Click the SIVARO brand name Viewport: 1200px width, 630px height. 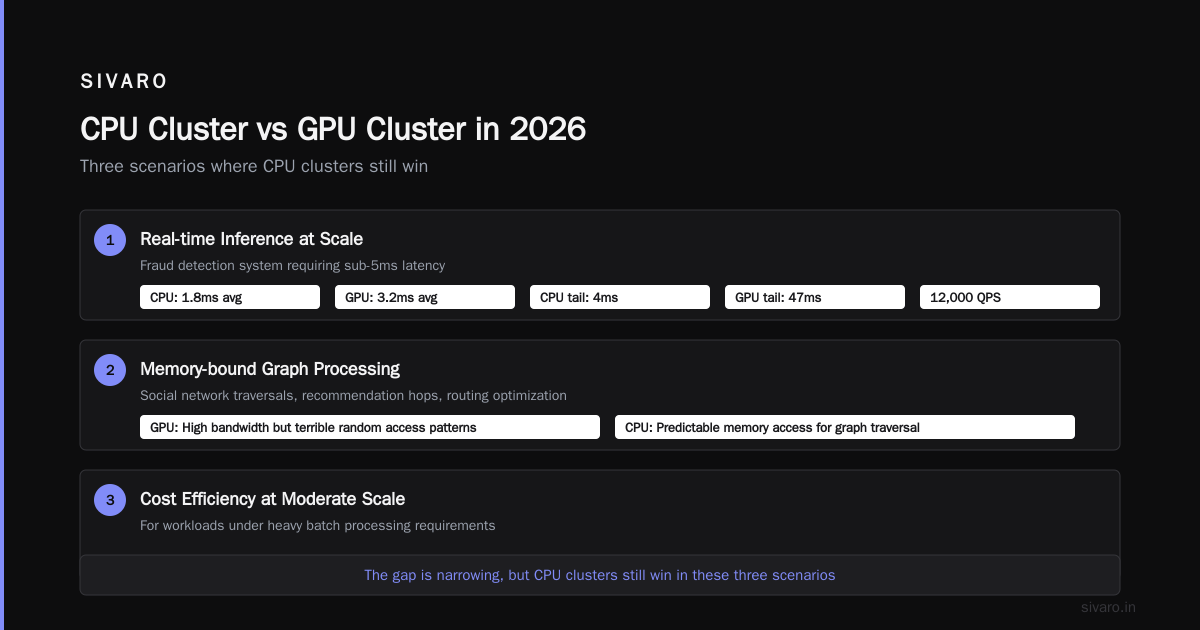(x=124, y=82)
